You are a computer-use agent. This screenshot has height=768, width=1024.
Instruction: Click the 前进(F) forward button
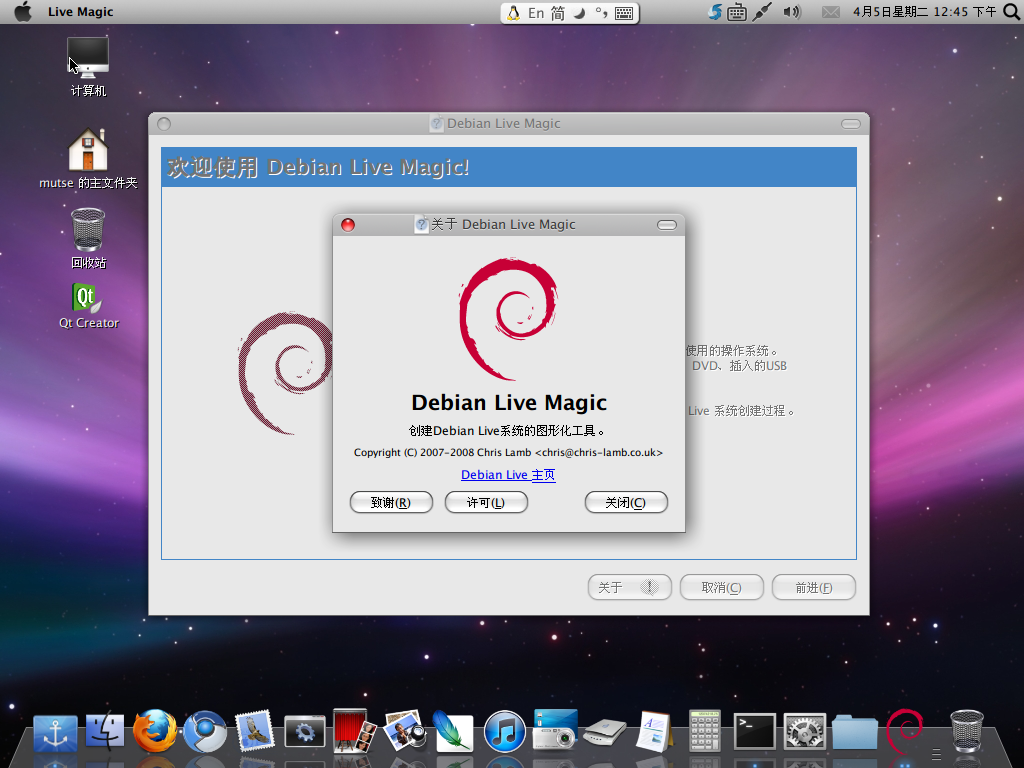814,587
